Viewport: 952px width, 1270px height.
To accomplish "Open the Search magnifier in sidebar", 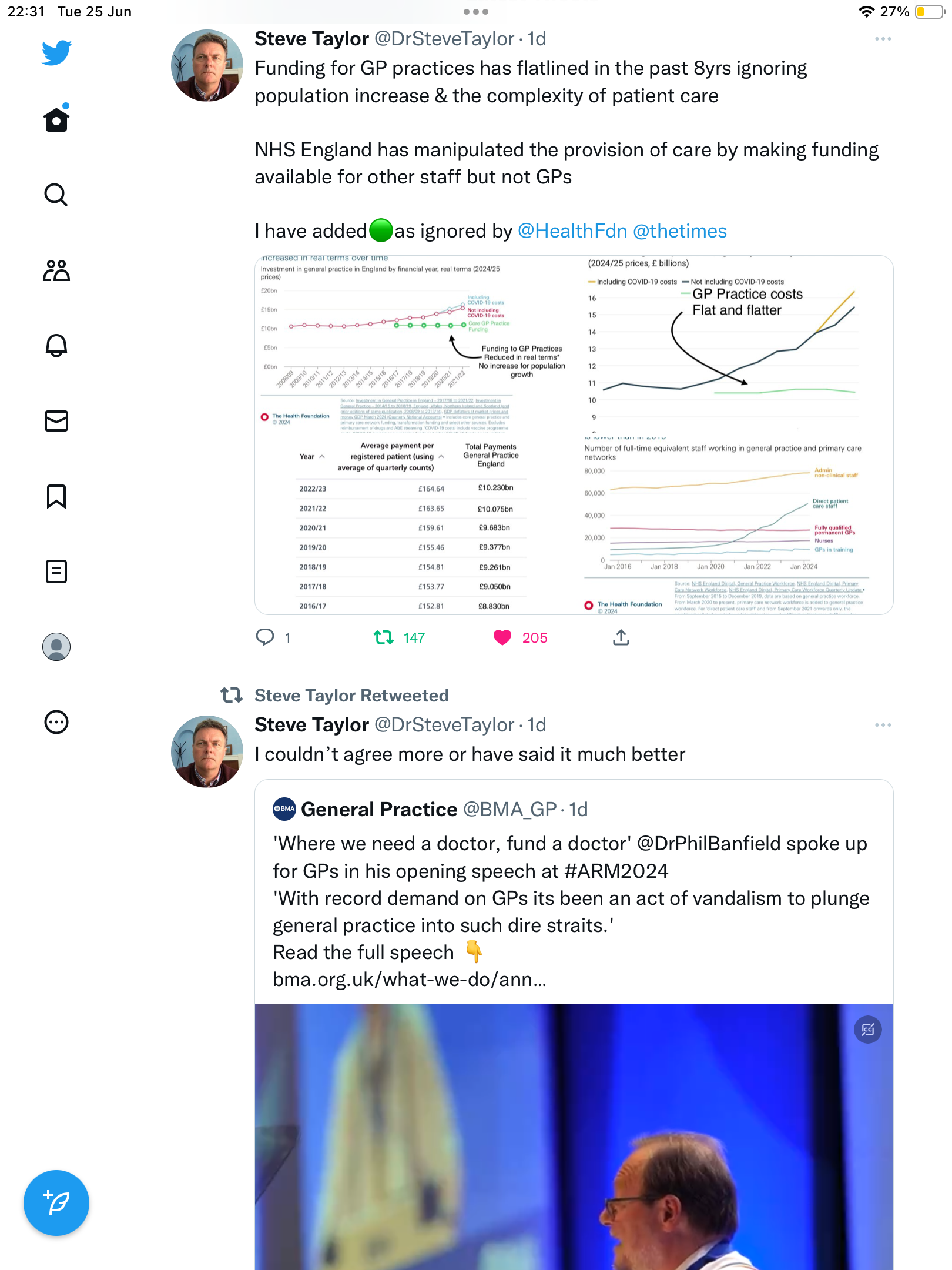I will 56,195.
